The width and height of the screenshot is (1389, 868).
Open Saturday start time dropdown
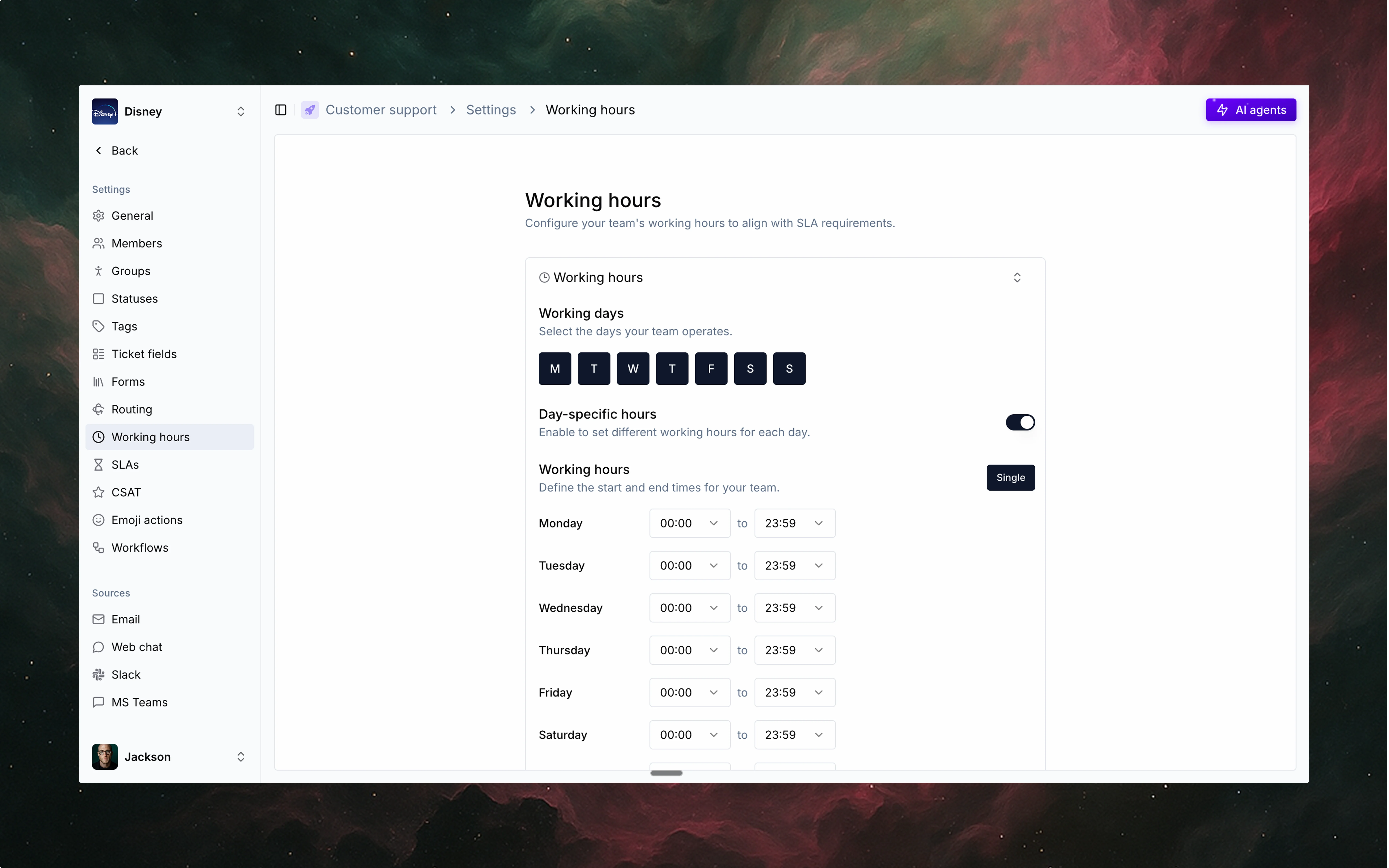(x=690, y=735)
